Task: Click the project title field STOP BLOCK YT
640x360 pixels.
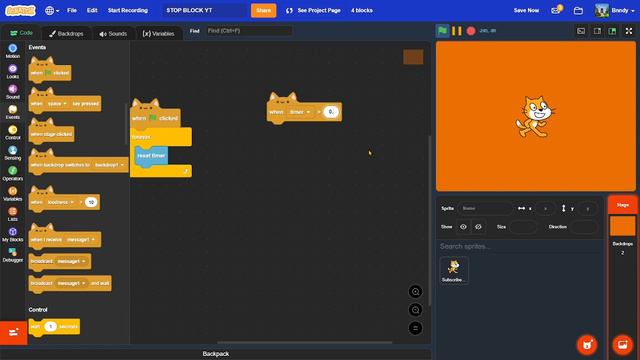Action: pyautogui.click(x=204, y=11)
